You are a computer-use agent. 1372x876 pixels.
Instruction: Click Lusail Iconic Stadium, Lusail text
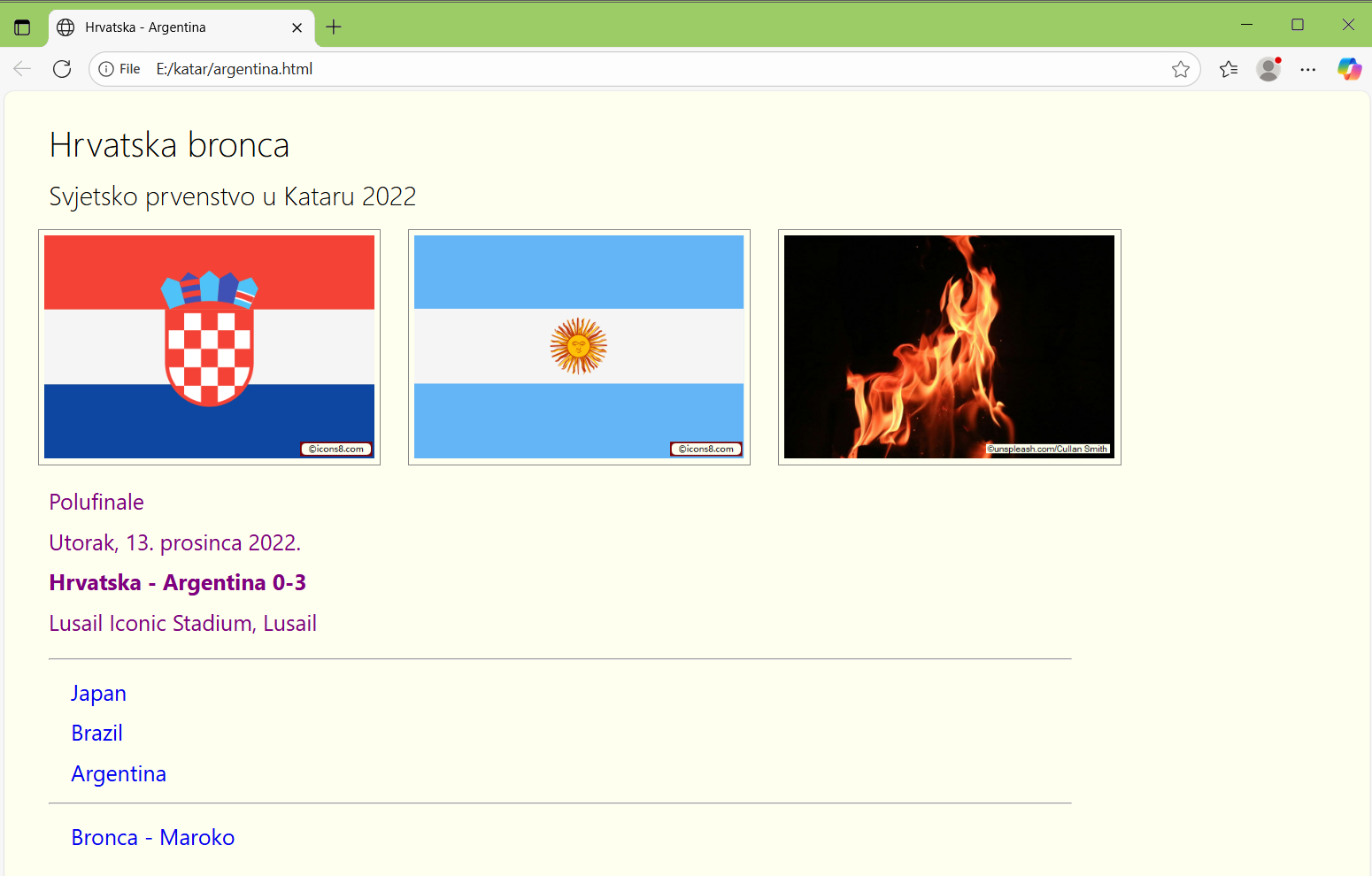click(183, 624)
